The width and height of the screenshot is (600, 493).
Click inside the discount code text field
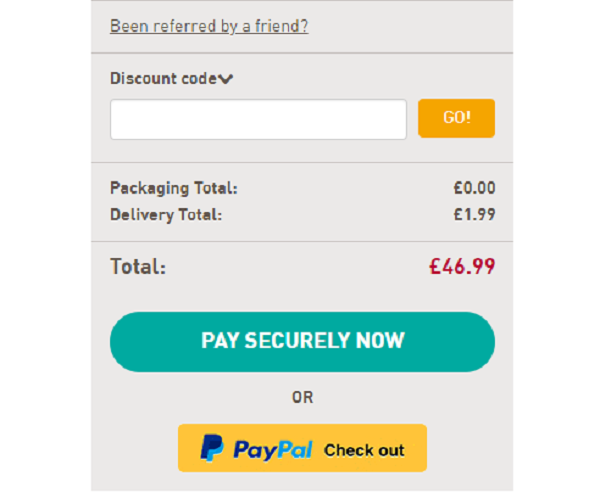click(258, 119)
